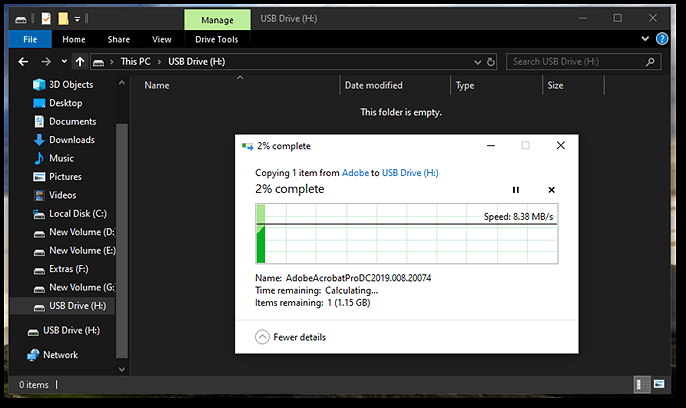Click the Back navigation arrow
686x408 pixels.
(23, 62)
